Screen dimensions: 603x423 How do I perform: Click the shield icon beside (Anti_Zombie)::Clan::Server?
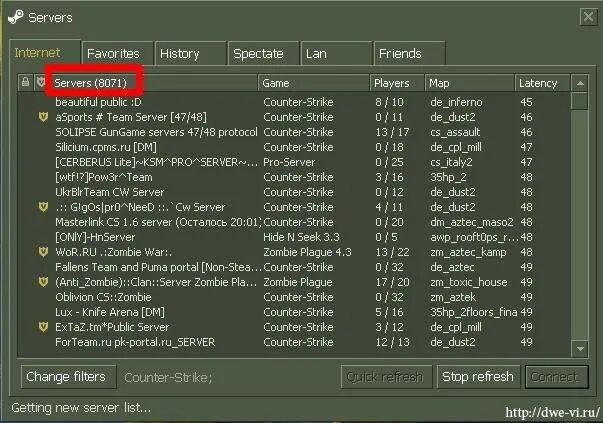coord(43,282)
